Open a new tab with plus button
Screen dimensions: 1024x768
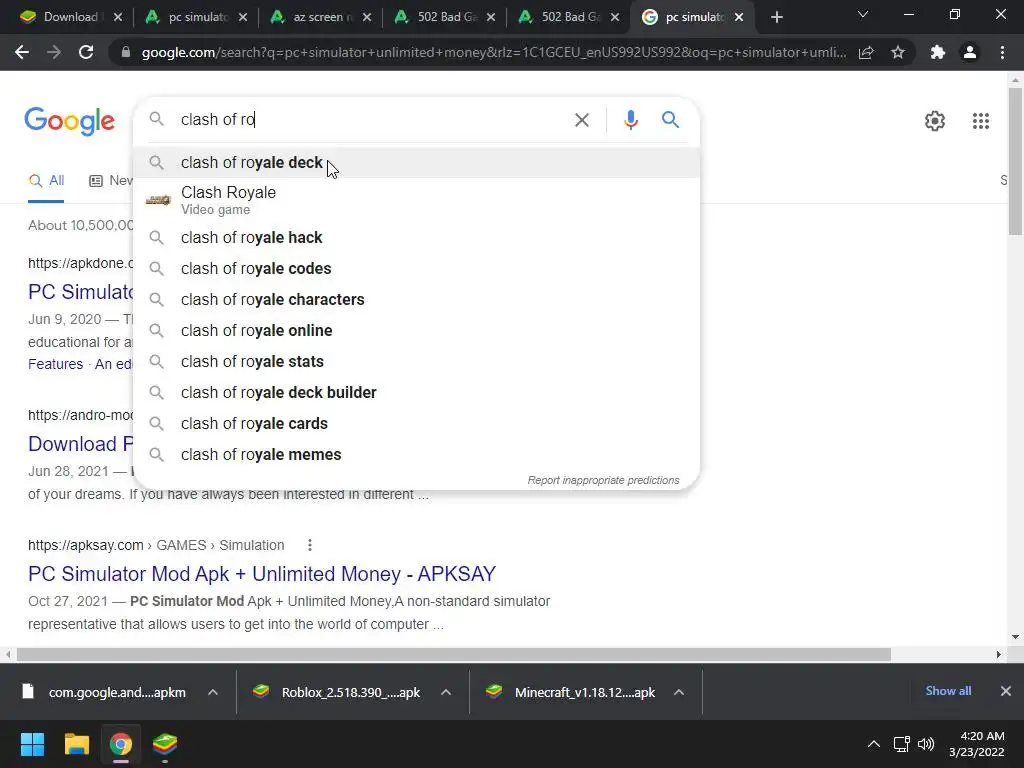click(776, 18)
